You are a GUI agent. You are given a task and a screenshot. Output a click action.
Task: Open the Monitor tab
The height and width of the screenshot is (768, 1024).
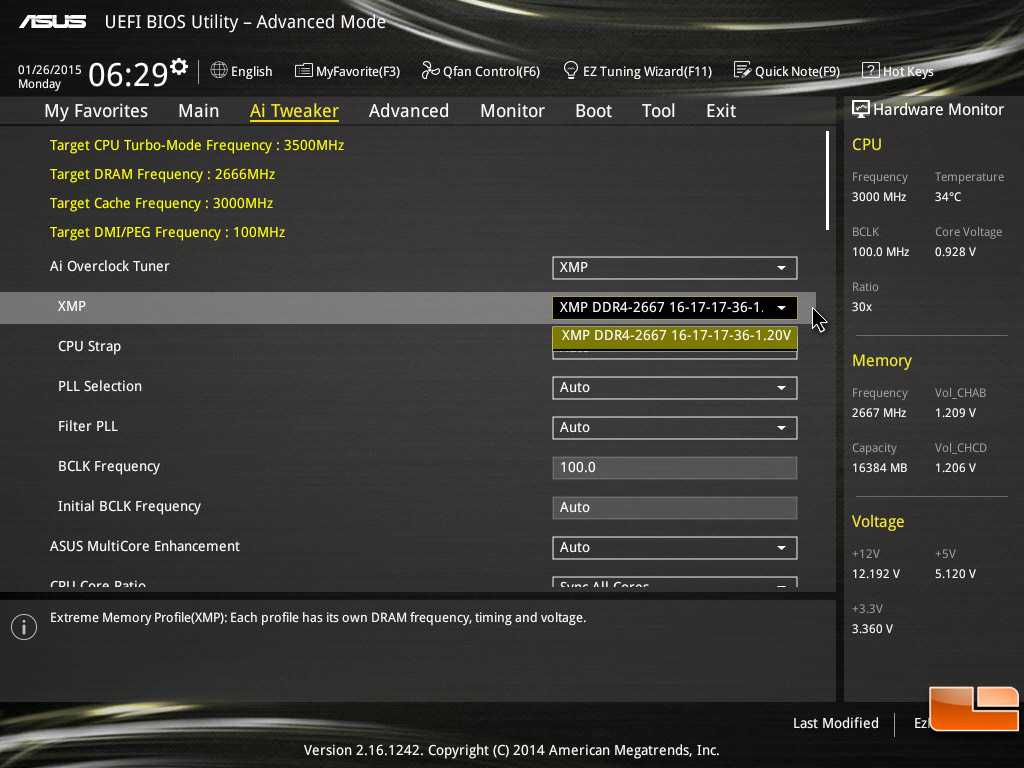512,111
